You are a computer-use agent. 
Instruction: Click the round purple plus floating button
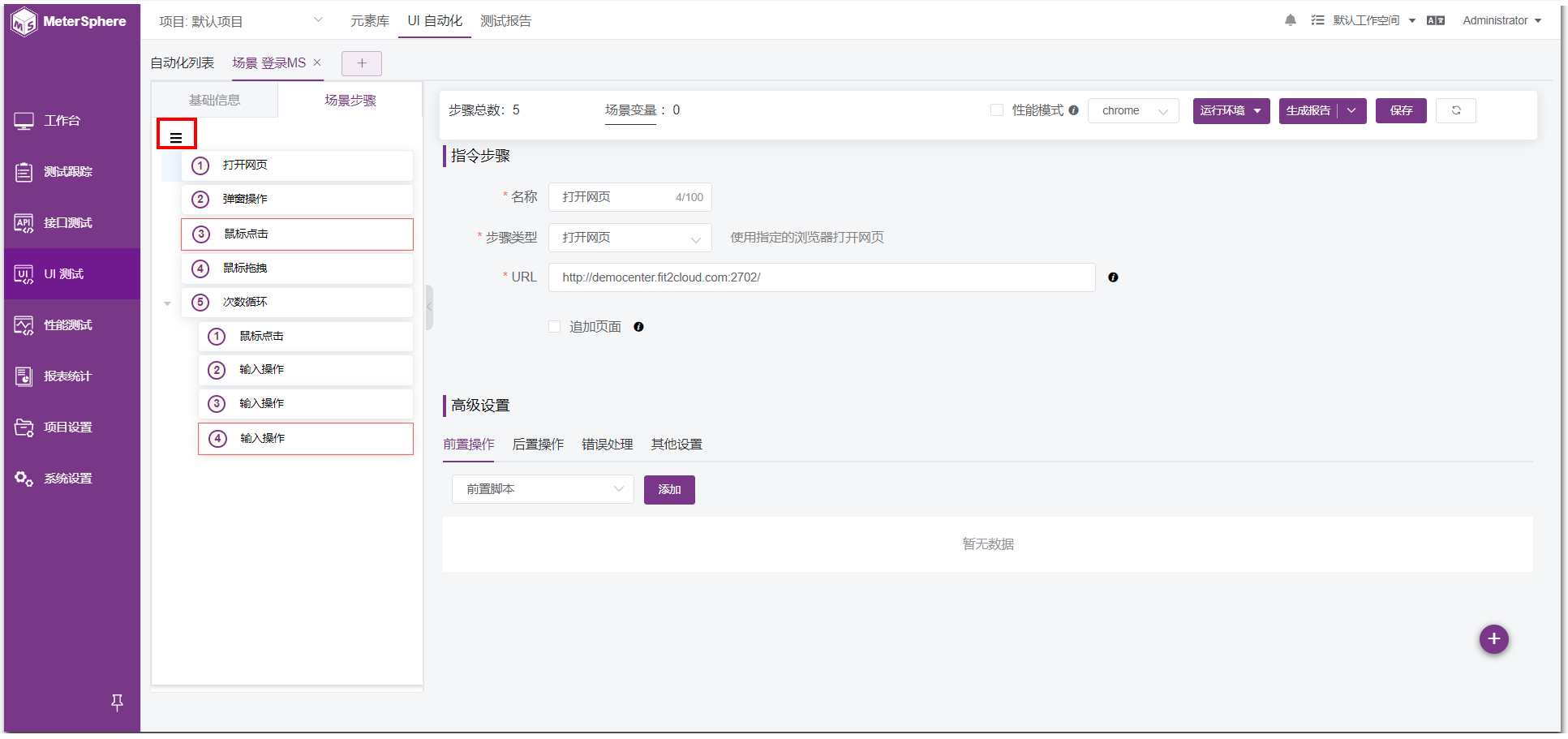tap(1493, 639)
